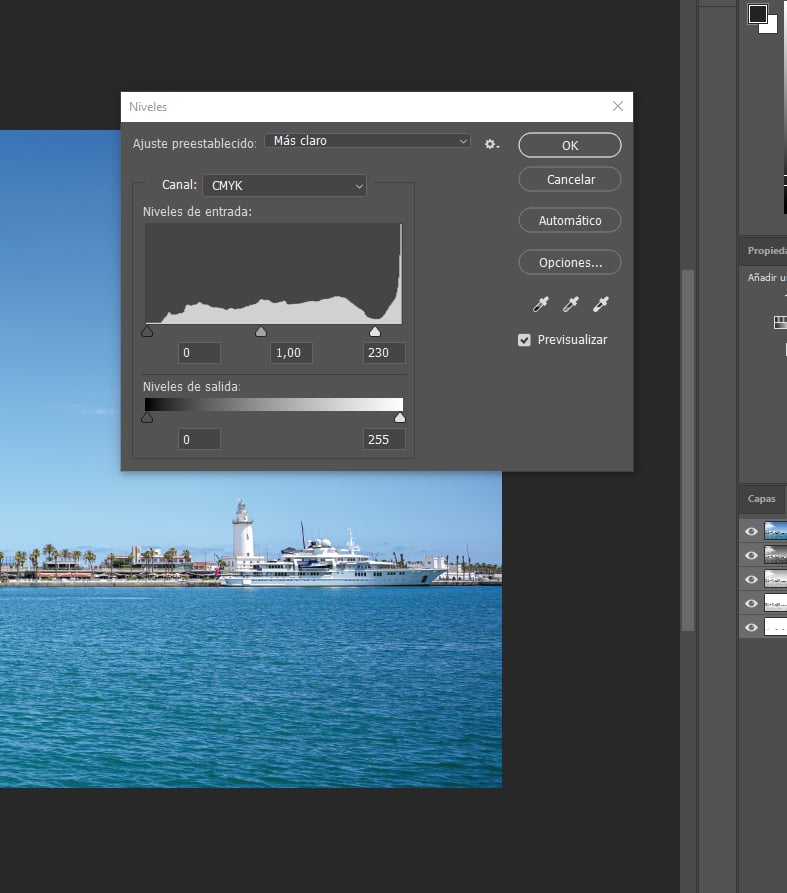Image resolution: width=787 pixels, height=893 pixels.
Task: Click the levels adjustment icon in Propiedades
Action: 780,322
